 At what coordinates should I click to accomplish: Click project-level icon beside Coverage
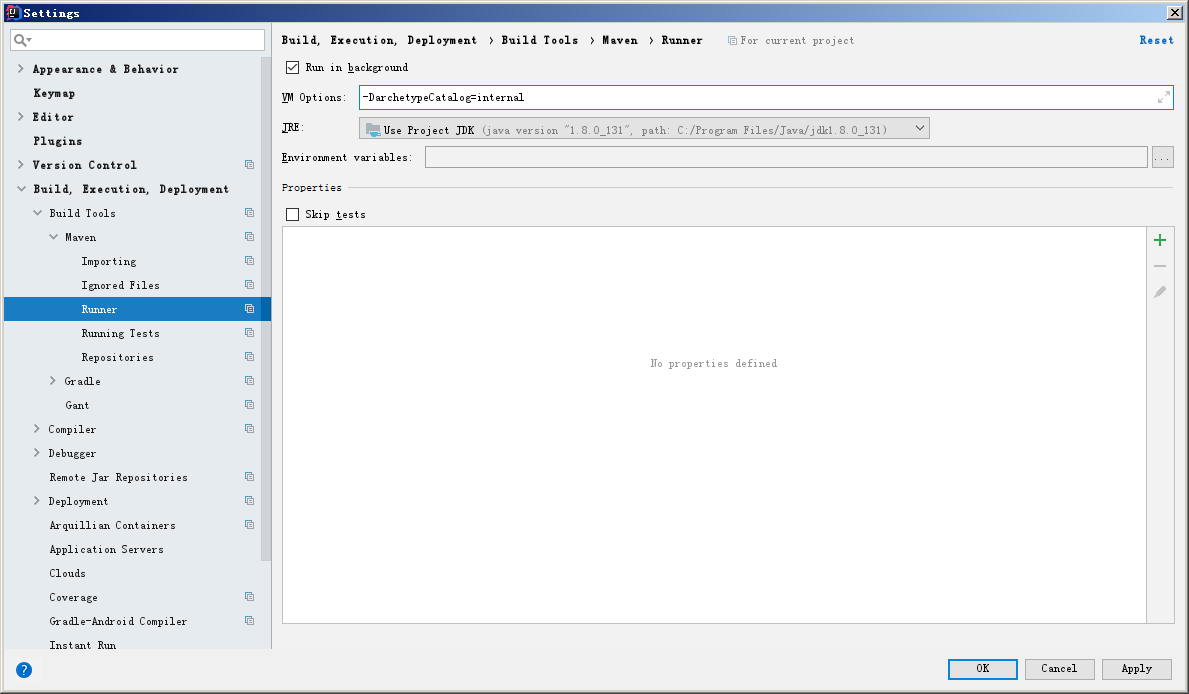pyautogui.click(x=249, y=597)
